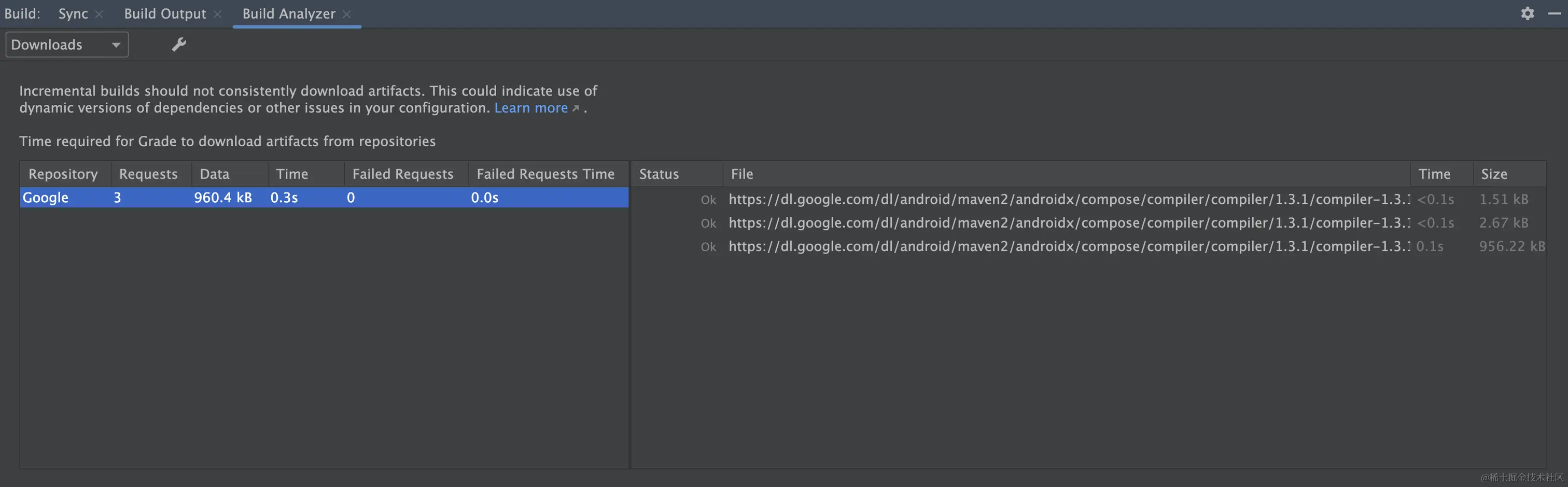Click the gear icon in the top-right corner

[x=1528, y=13]
